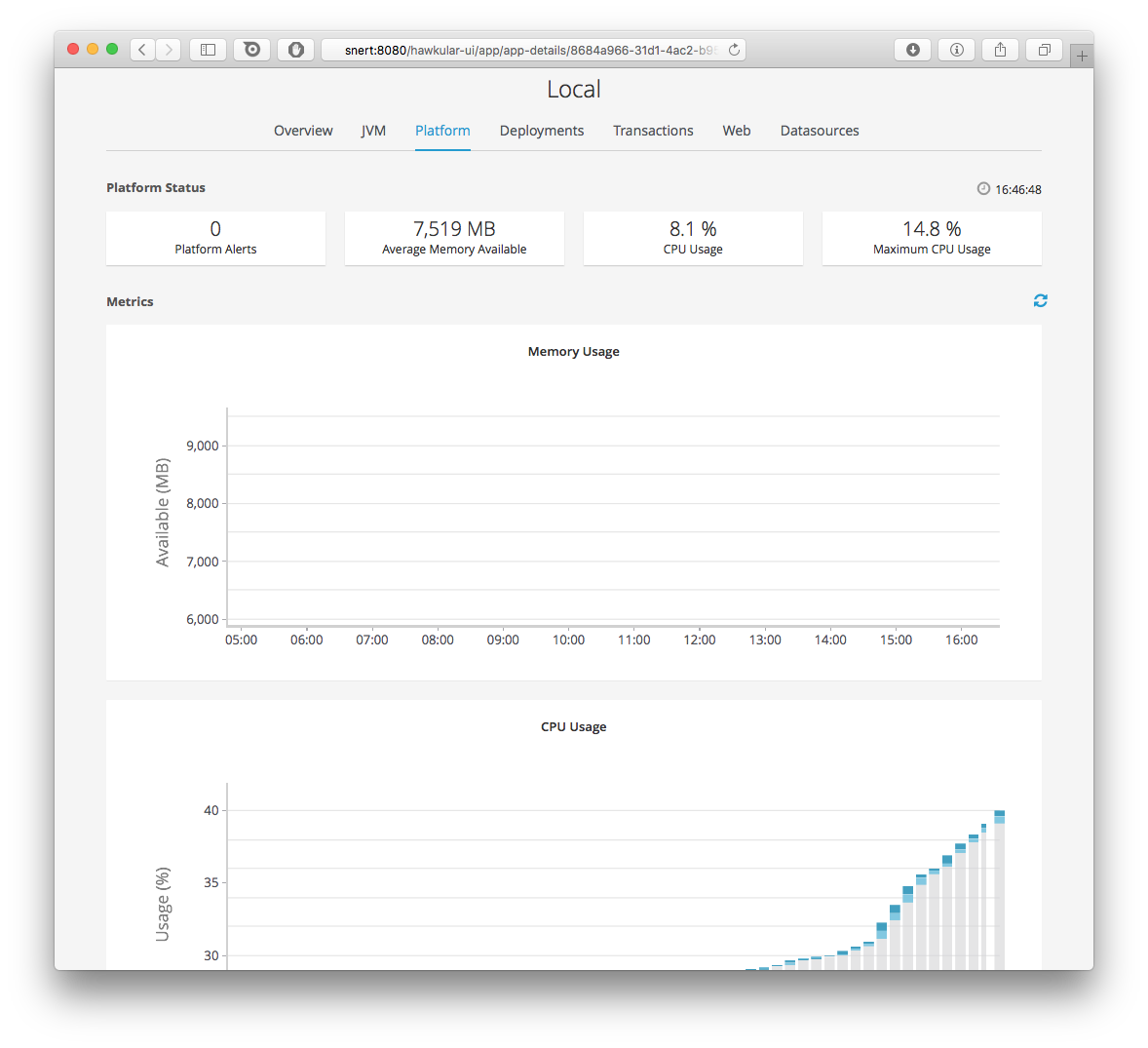Open the info extension button
The height and width of the screenshot is (1048, 1148).
coord(956,50)
